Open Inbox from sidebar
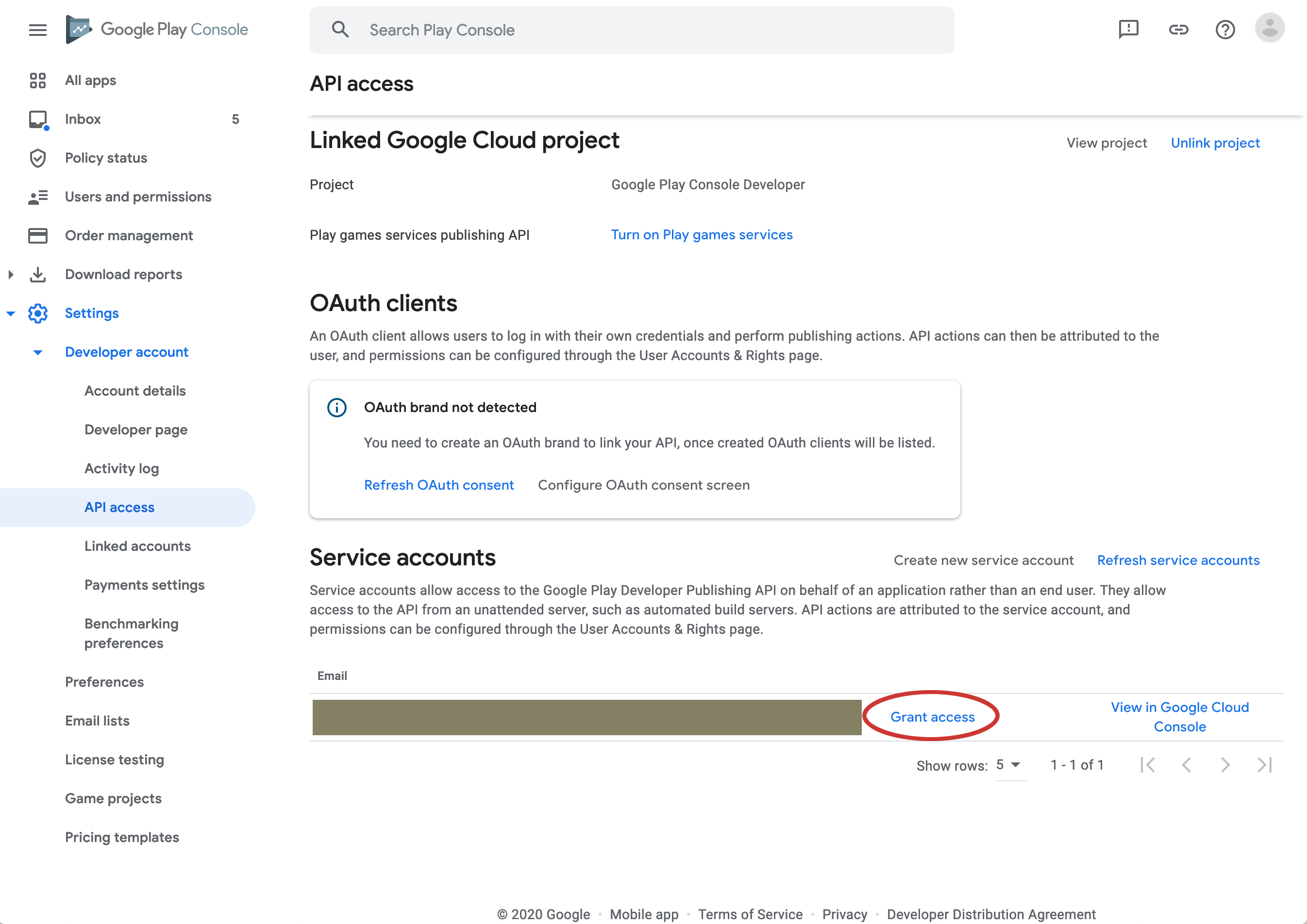The image size is (1307, 924). 83,119
